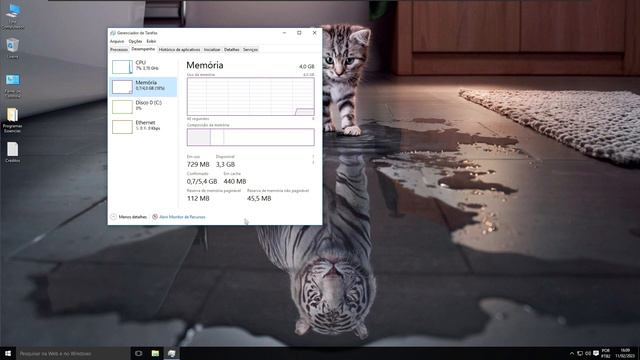Maximize the Task Manager window
Screen dimensions: 640x360
(x=299, y=33)
